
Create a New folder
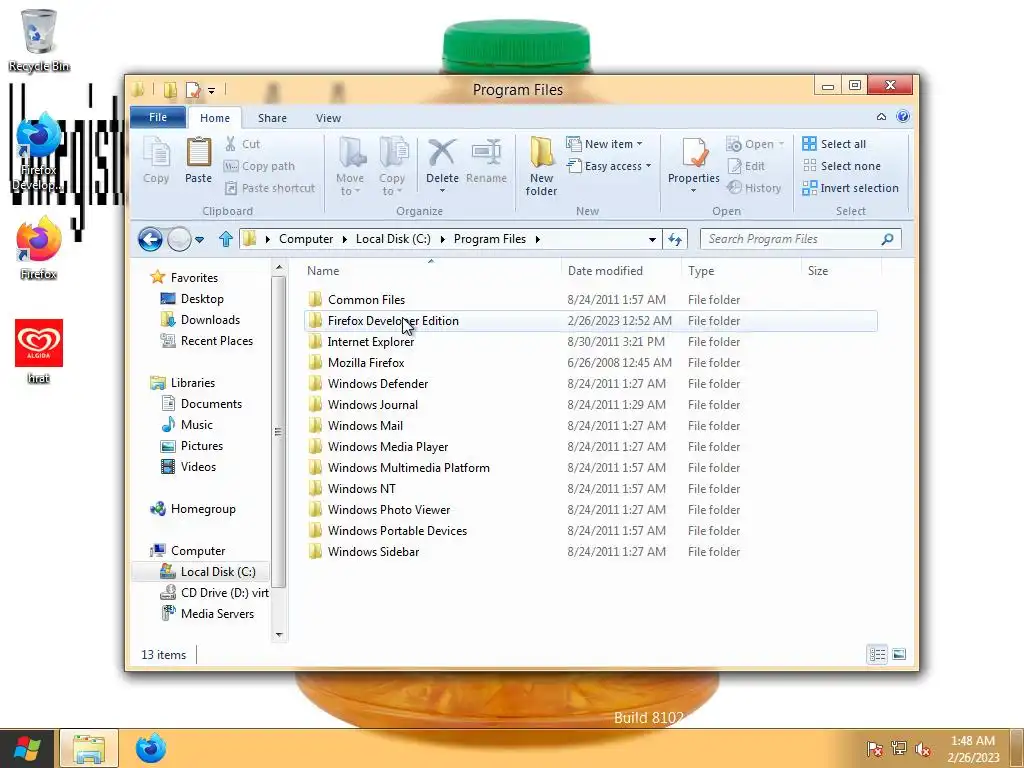[x=541, y=166]
